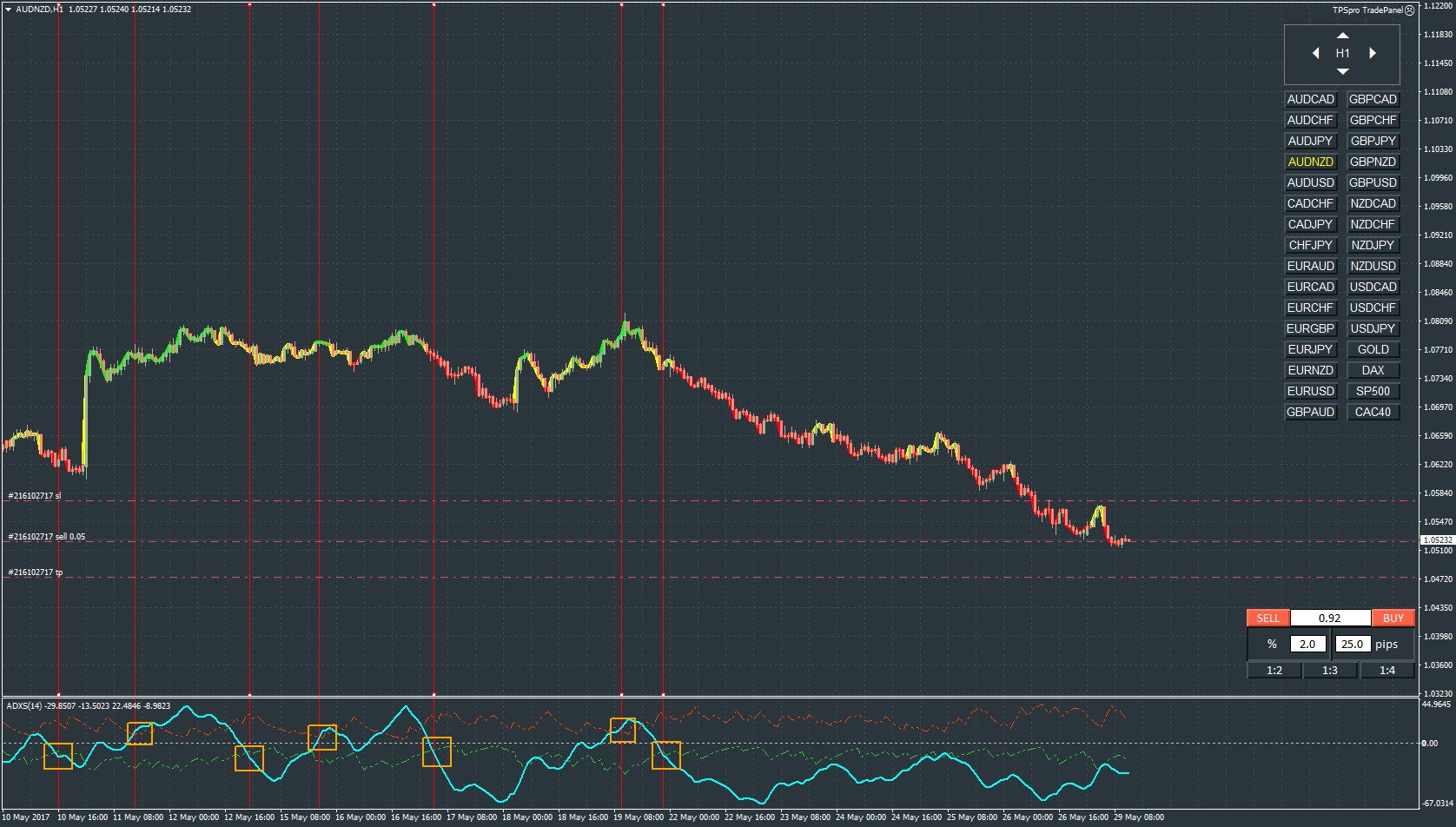Click the red BUY button
1456x827 pixels.
[1393, 619]
